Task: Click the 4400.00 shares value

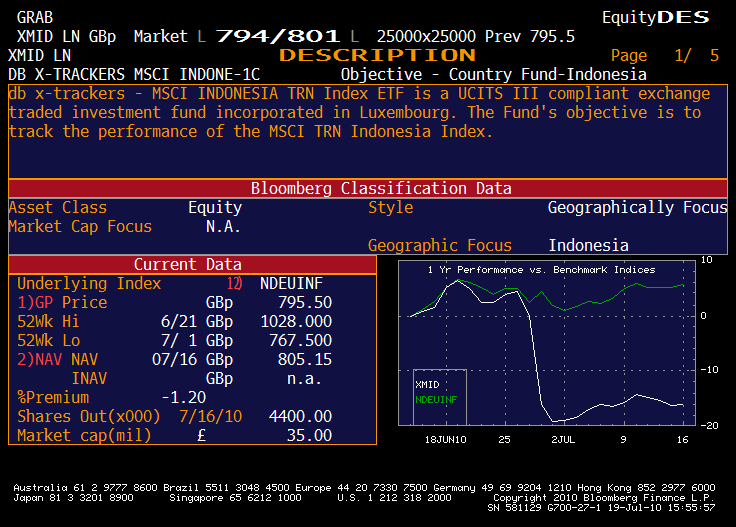Action: tap(300, 417)
